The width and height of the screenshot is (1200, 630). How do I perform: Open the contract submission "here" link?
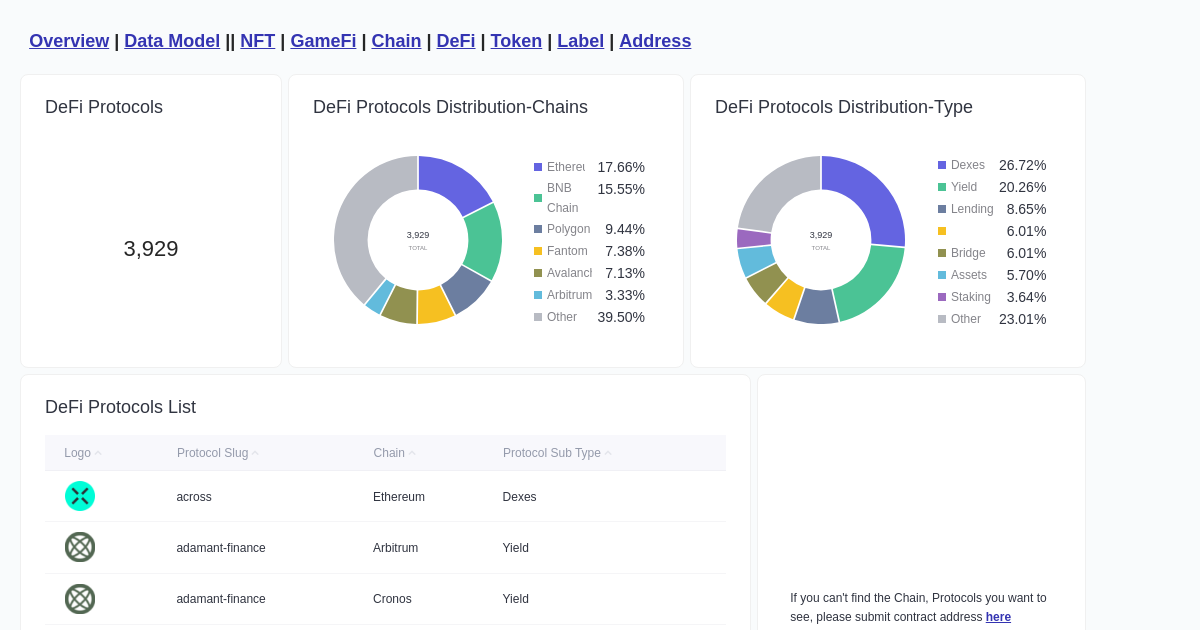click(x=998, y=617)
